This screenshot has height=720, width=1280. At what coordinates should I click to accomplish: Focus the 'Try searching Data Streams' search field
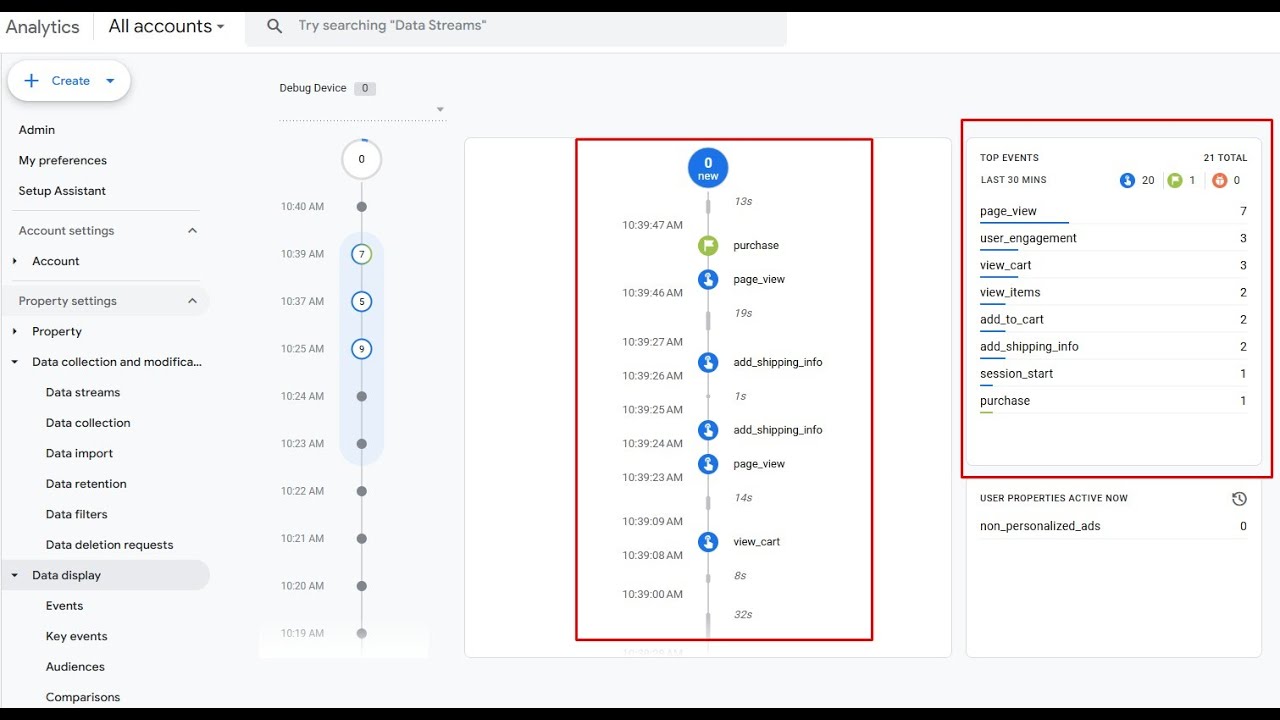tap(516, 26)
